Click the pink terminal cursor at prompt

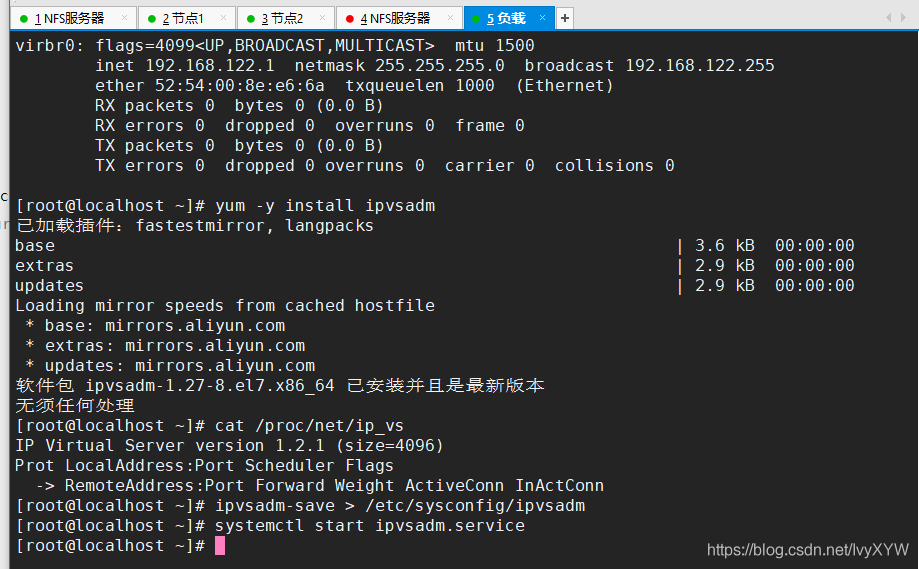click(220, 546)
